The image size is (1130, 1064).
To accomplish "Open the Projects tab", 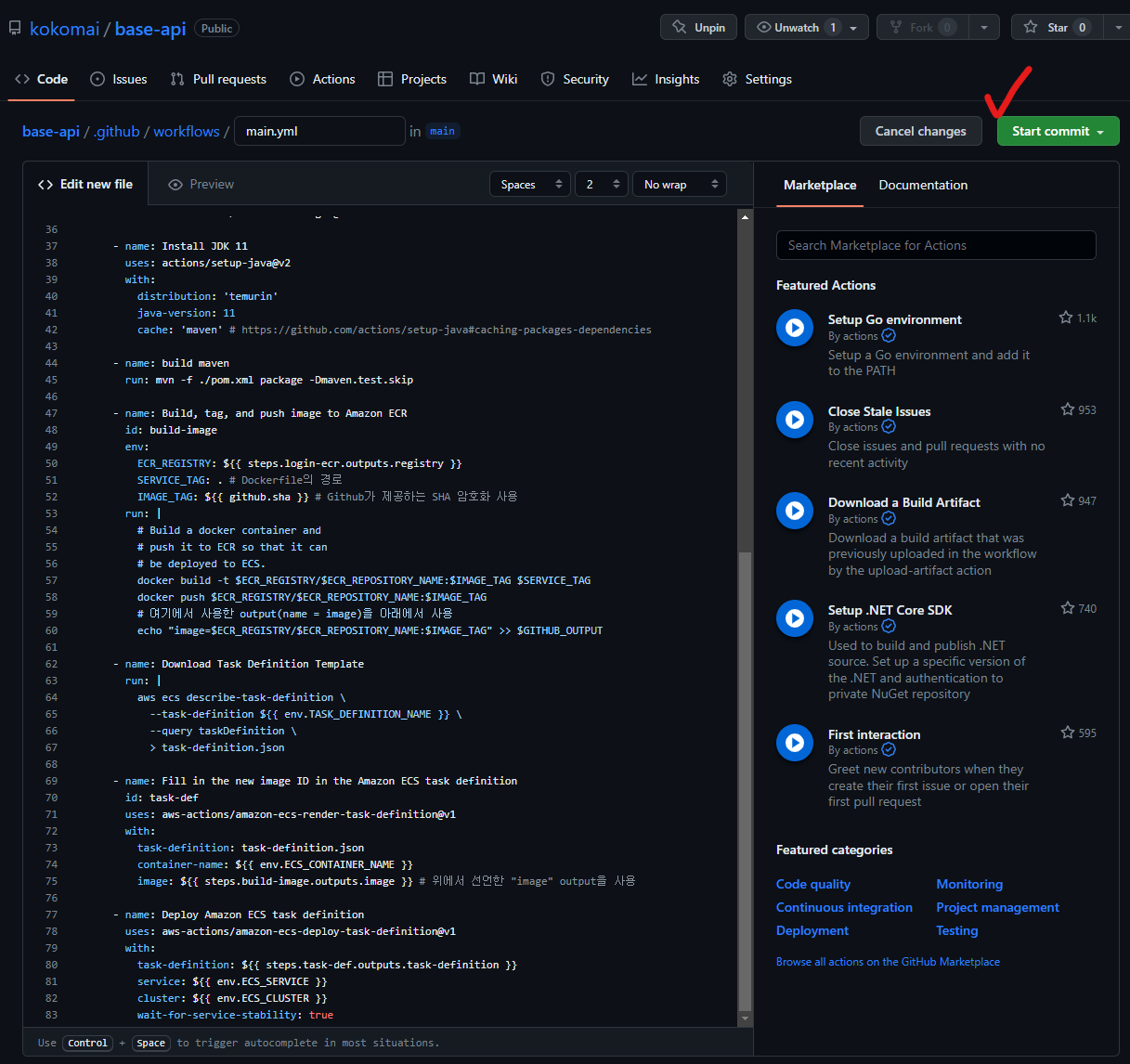I will coord(412,79).
